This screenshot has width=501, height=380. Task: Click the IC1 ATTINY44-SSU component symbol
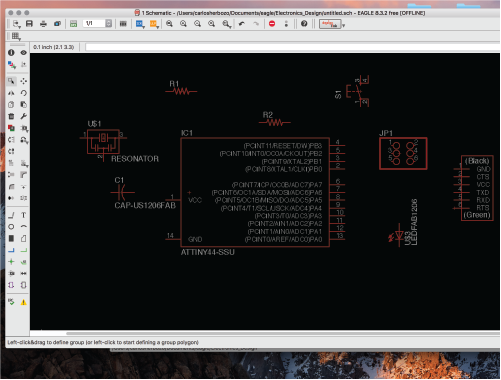(255, 192)
